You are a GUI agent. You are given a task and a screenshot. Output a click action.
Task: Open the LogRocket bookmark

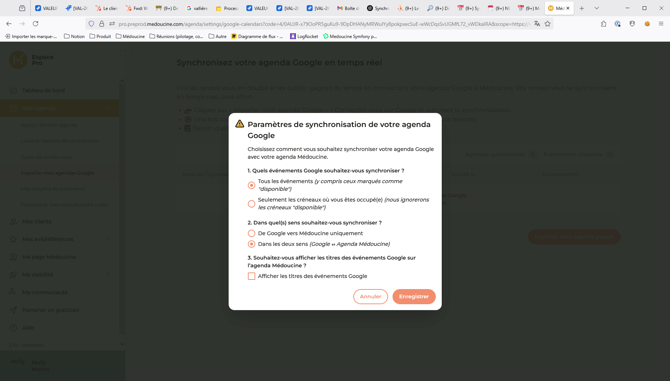point(304,36)
